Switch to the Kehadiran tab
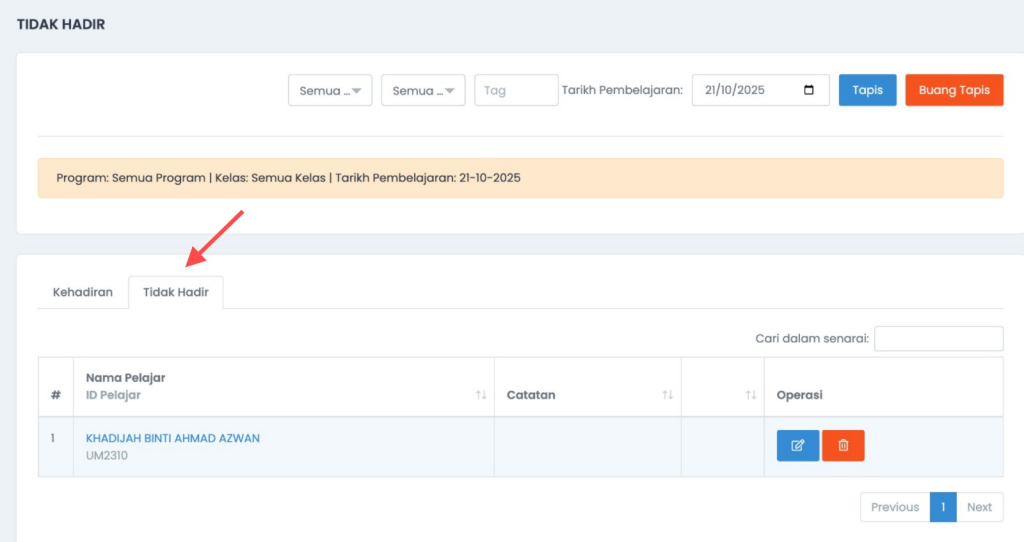The height and width of the screenshot is (542, 1024). pos(83,293)
